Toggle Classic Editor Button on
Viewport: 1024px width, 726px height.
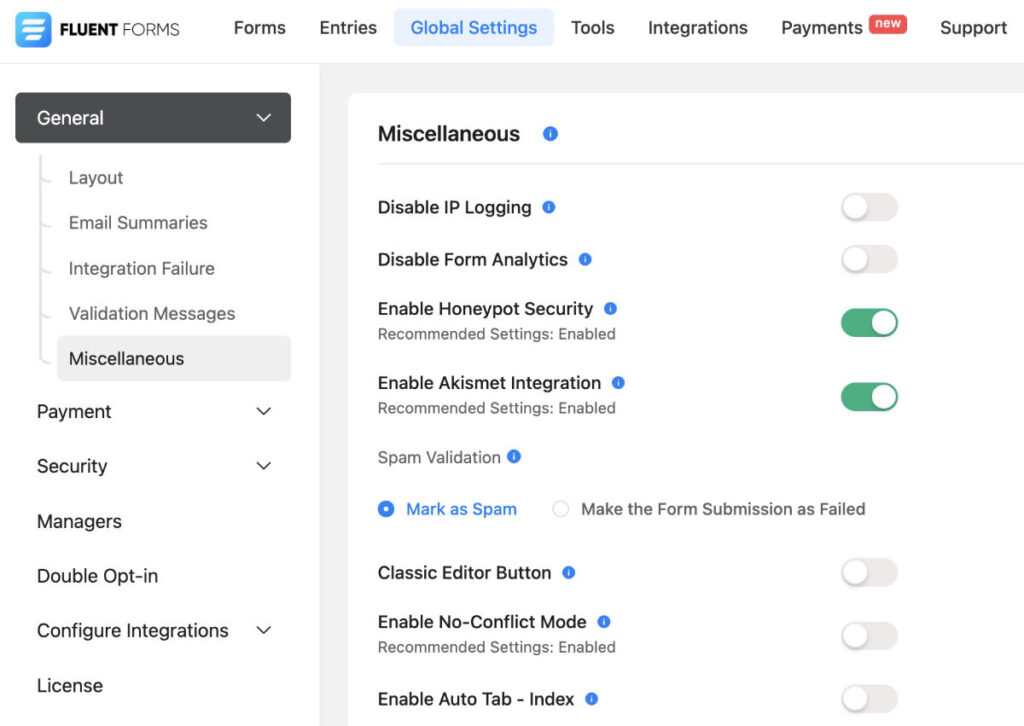coord(869,571)
